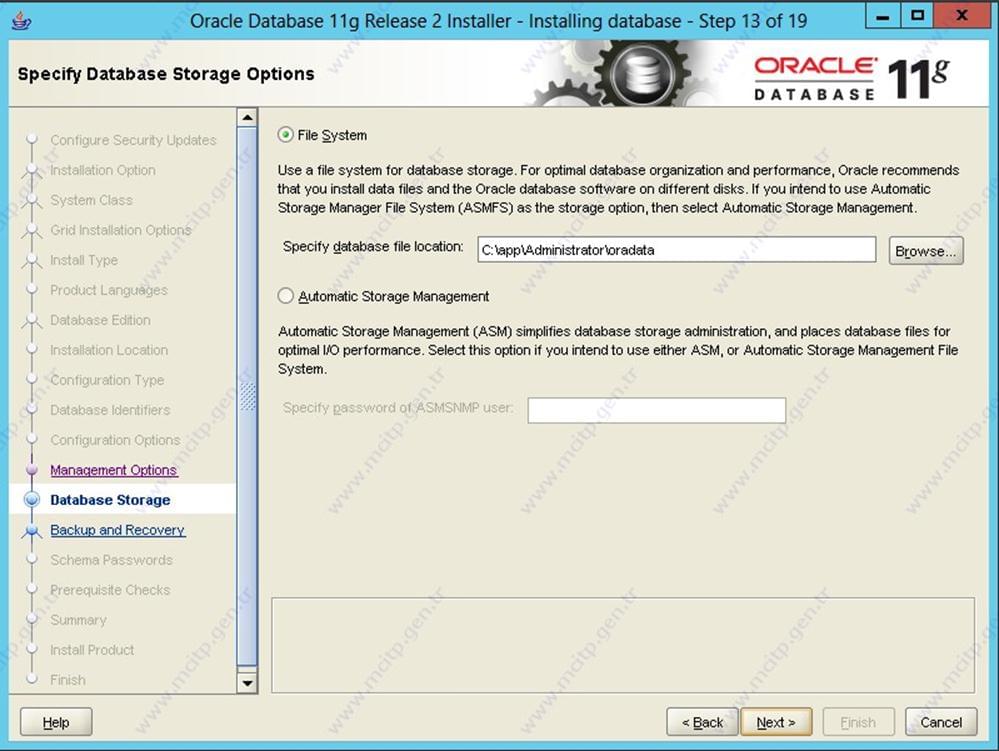Click the Backup and Recovery step node icon
The height and width of the screenshot is (751, 999).
(31, 530)
